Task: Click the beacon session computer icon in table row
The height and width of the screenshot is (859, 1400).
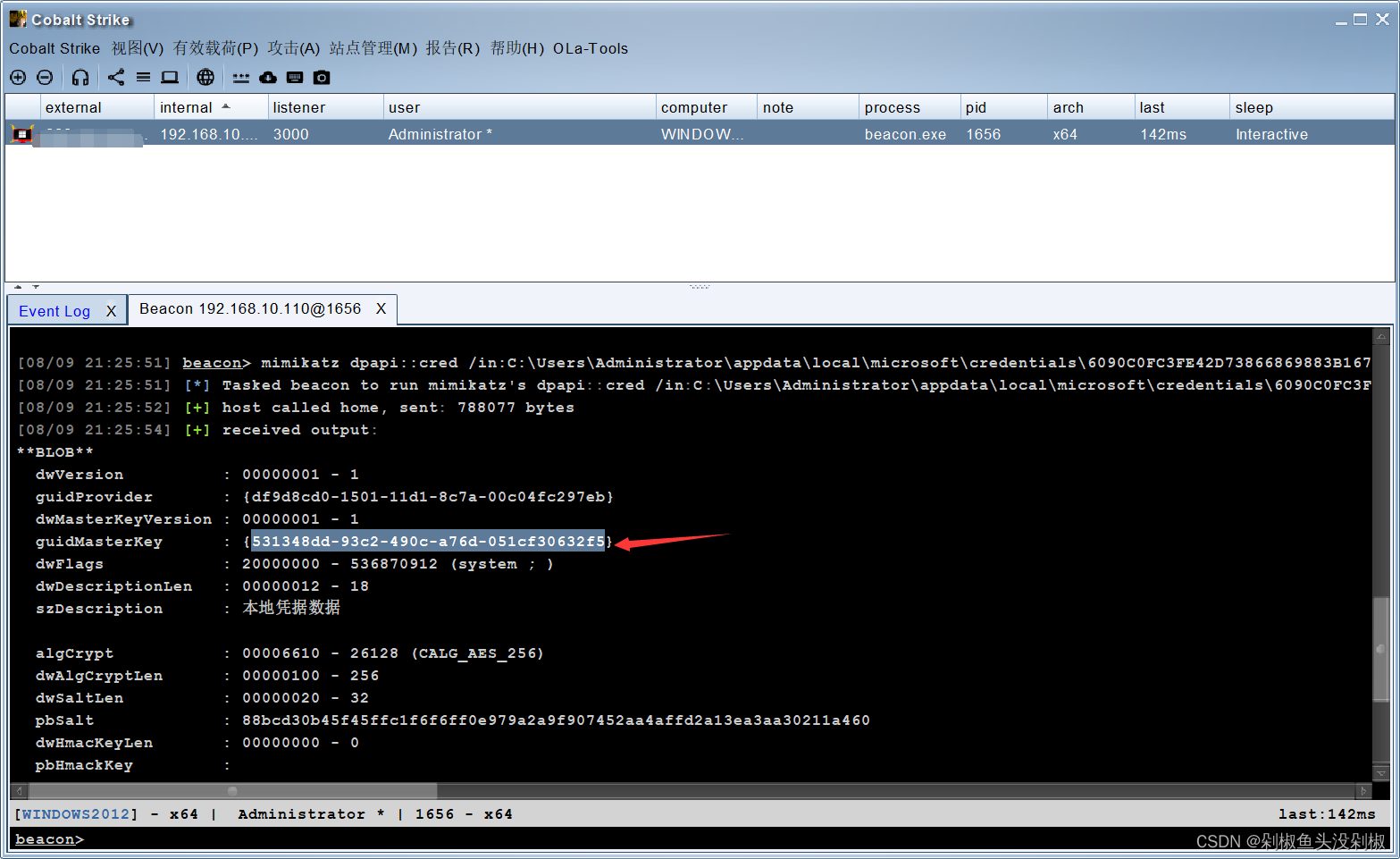Action: 21,134
